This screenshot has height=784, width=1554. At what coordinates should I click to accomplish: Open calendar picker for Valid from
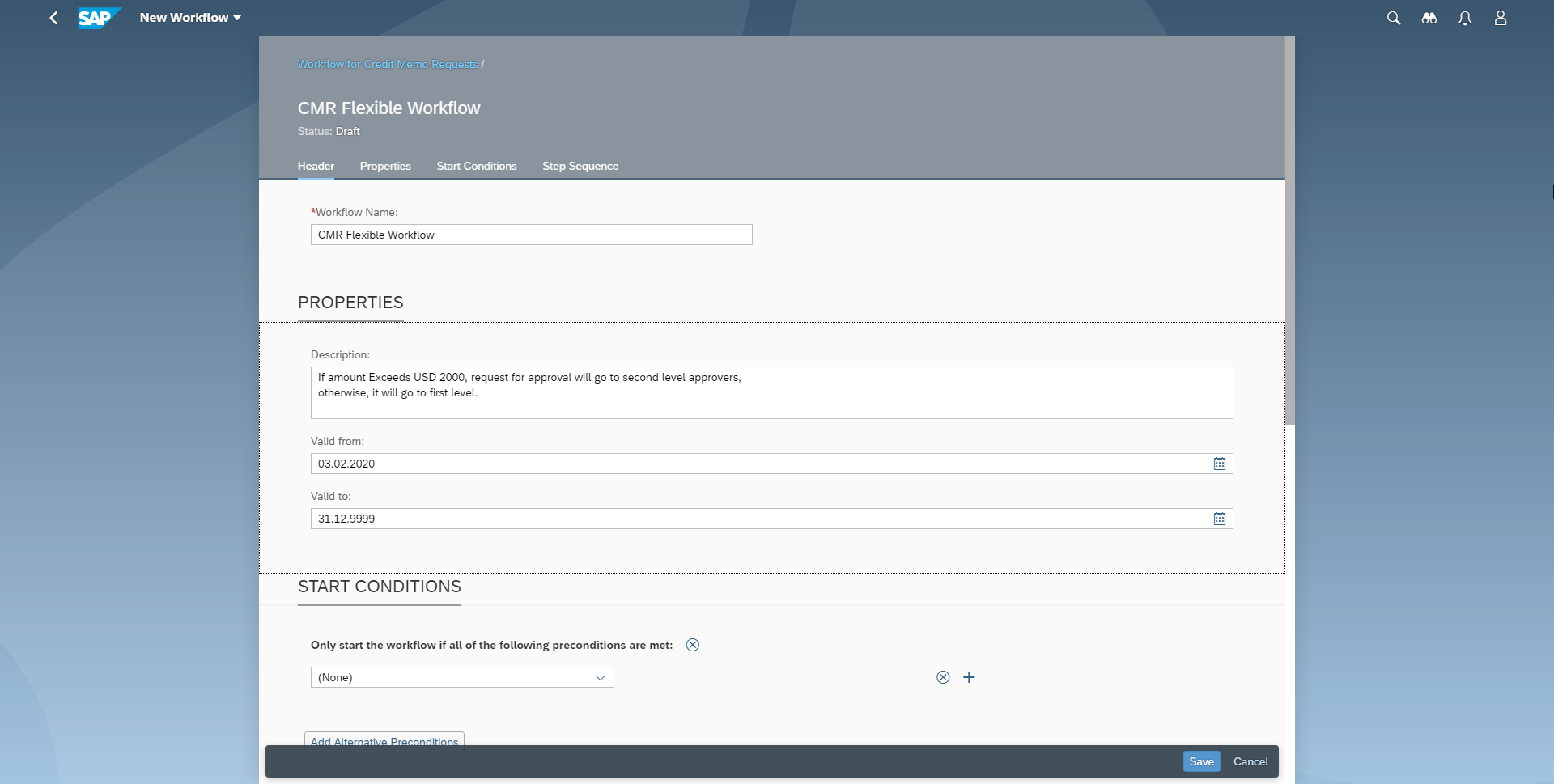pos(1220,464)
